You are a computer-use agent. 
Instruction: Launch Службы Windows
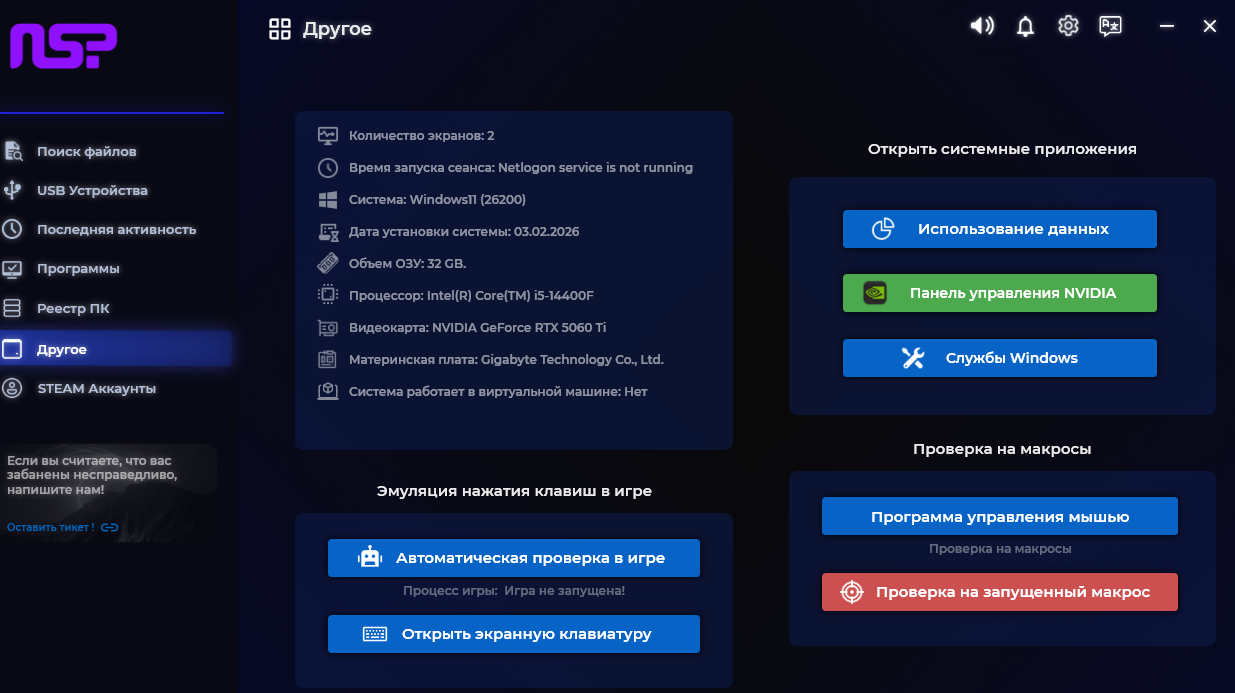point(999,358)
